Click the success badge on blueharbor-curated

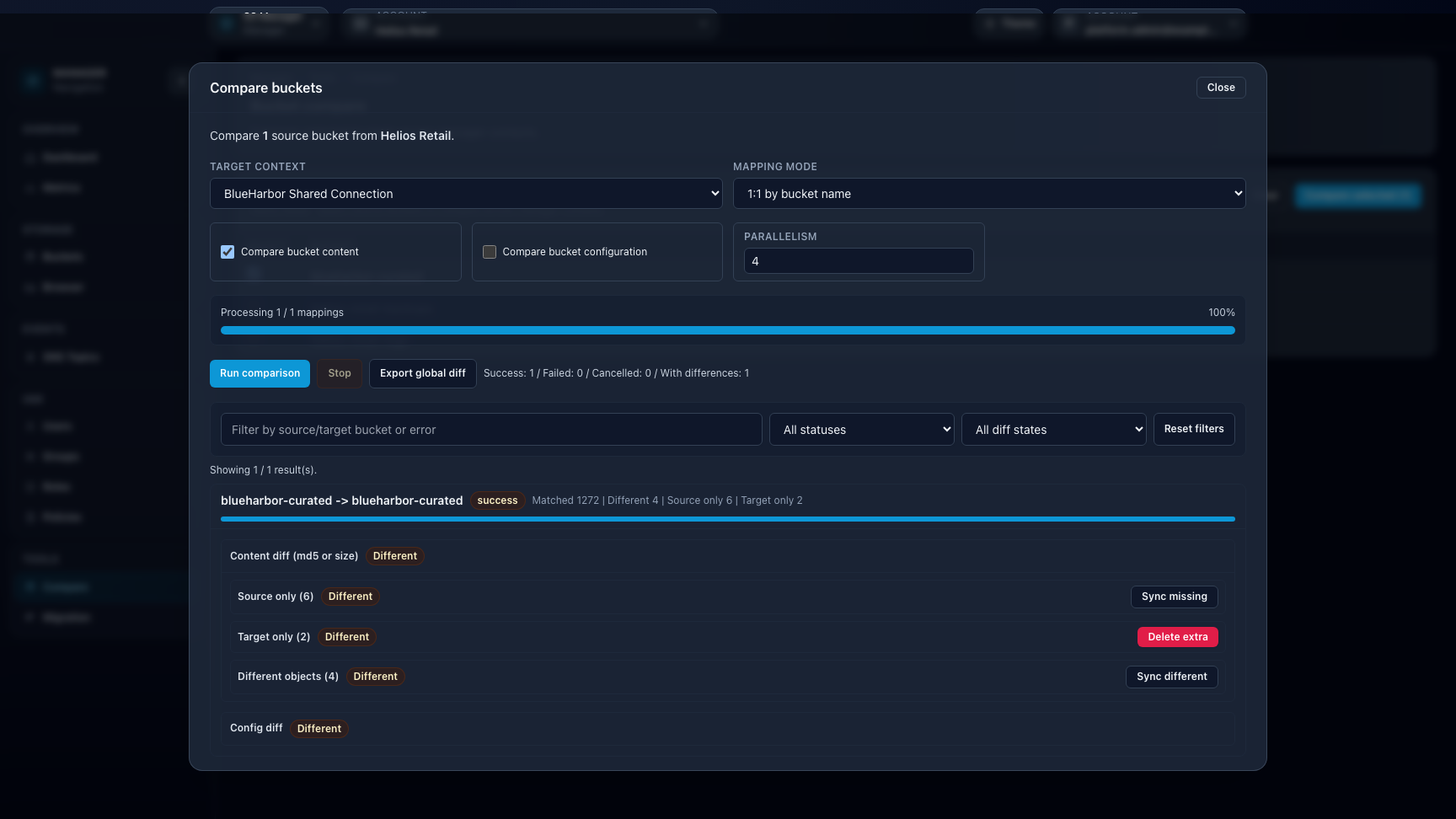497,500
